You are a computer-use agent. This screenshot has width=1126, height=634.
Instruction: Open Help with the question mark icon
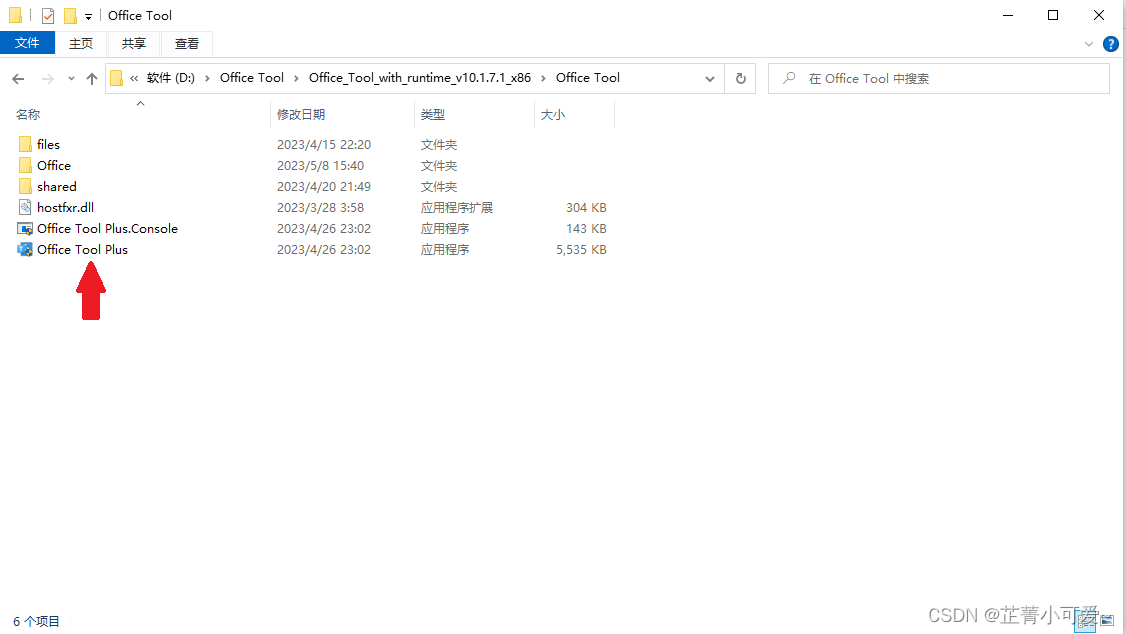tap(1111, 44)
